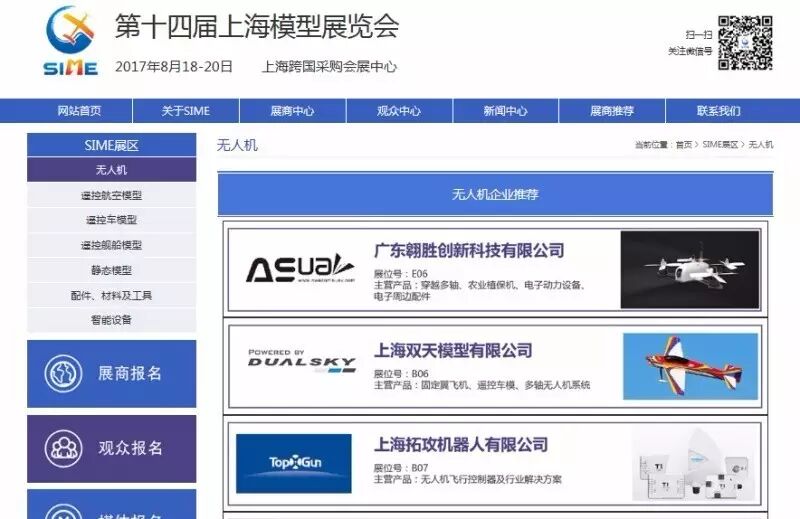
Task: Click the 无人机企业推荐 banner
Action: [x=495, y=194]
